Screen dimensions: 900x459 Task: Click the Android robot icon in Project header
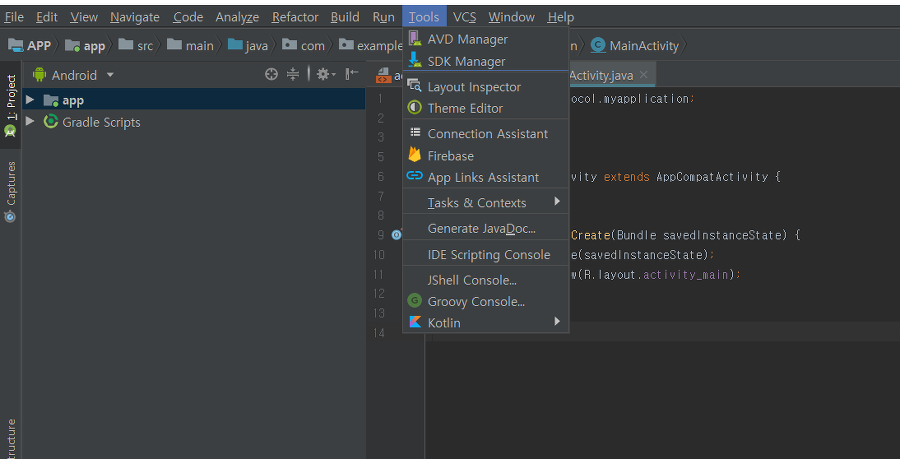(40, 75)
